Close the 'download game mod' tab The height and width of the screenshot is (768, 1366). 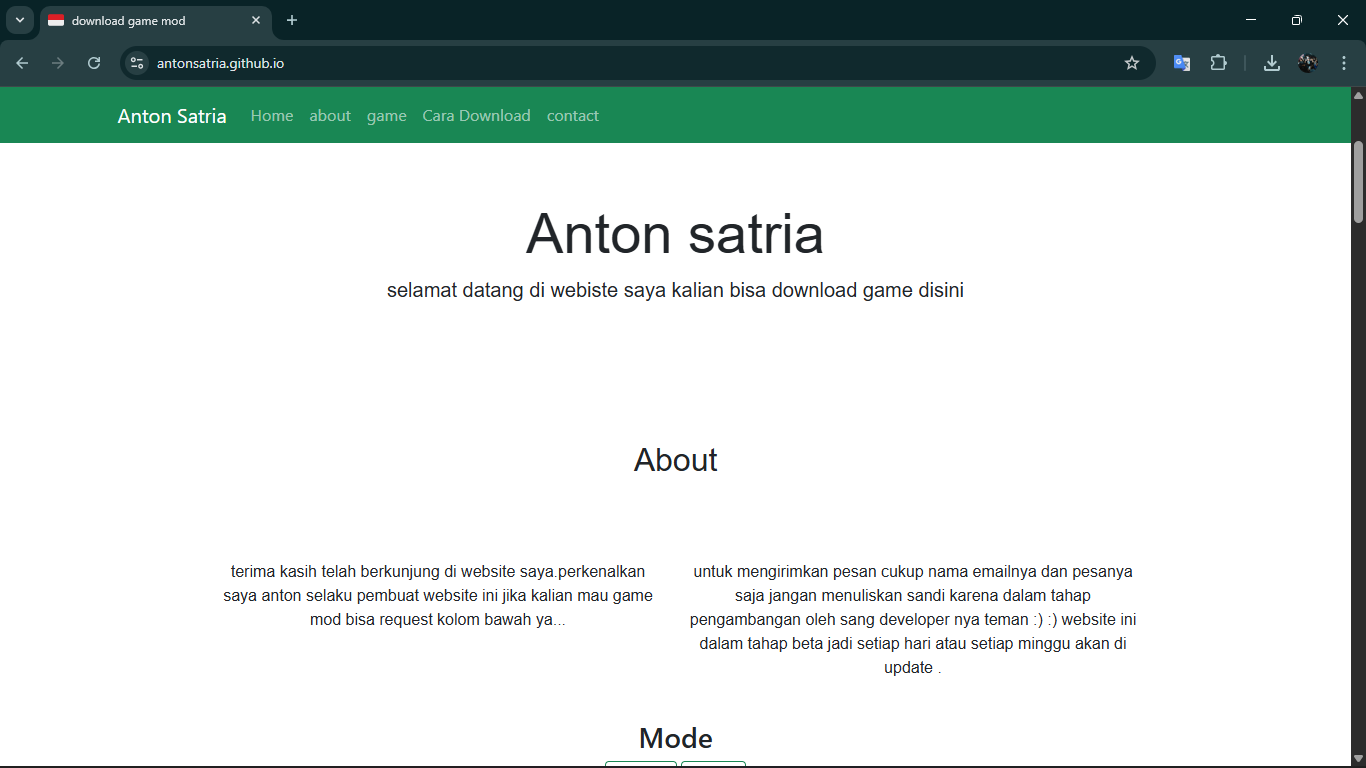(x=256, y=20)
